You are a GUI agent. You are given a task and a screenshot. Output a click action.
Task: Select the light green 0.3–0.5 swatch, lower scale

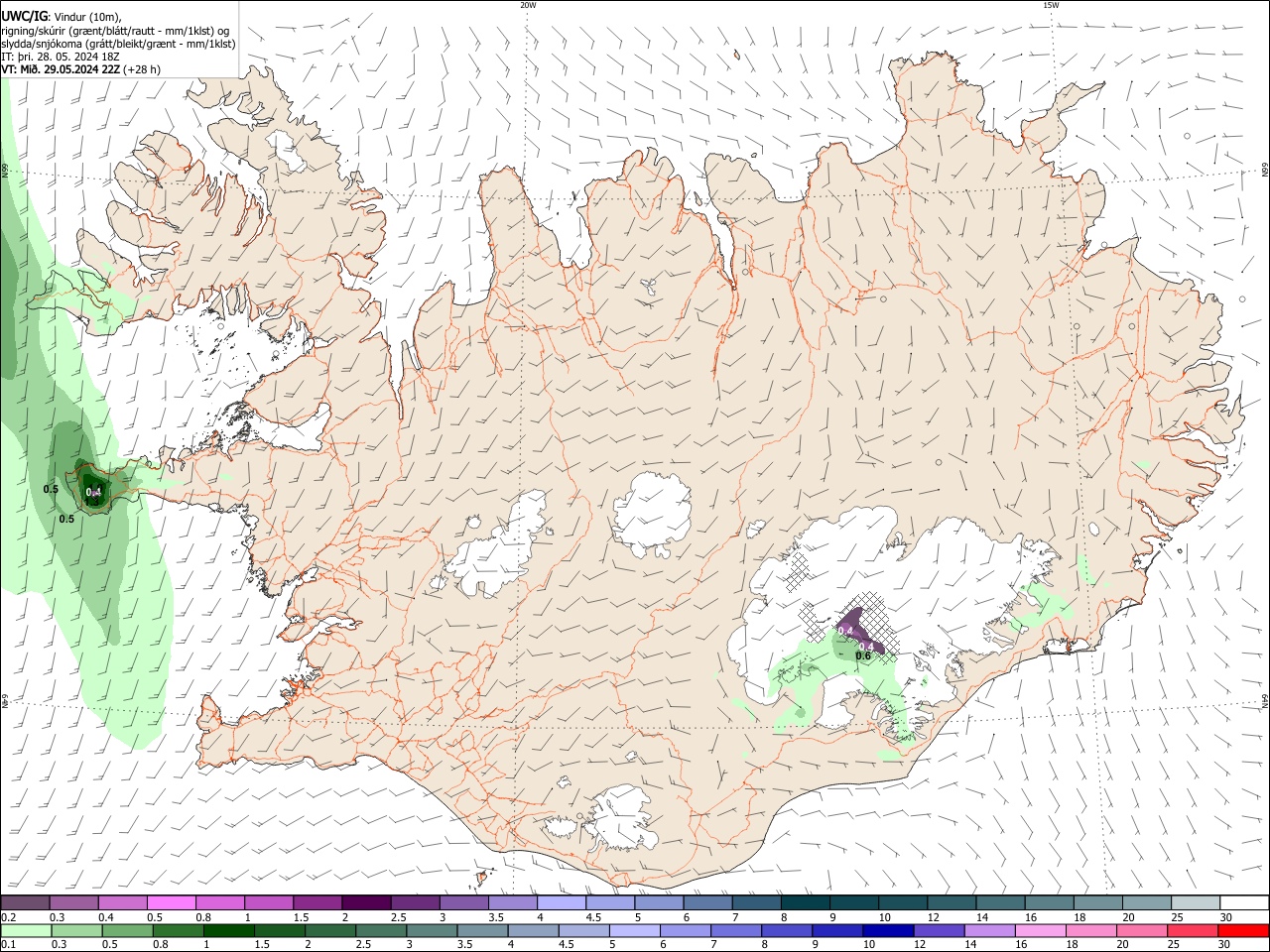[x=76, y=930]
